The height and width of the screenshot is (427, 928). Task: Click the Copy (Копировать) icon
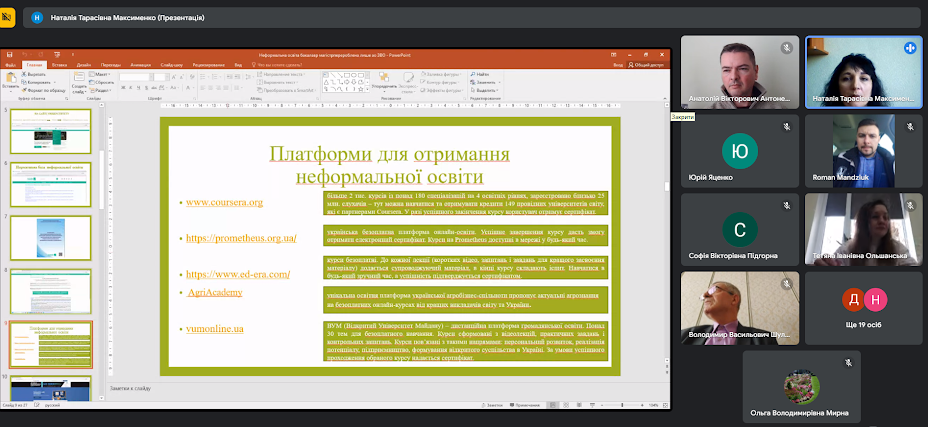[24, 82]
